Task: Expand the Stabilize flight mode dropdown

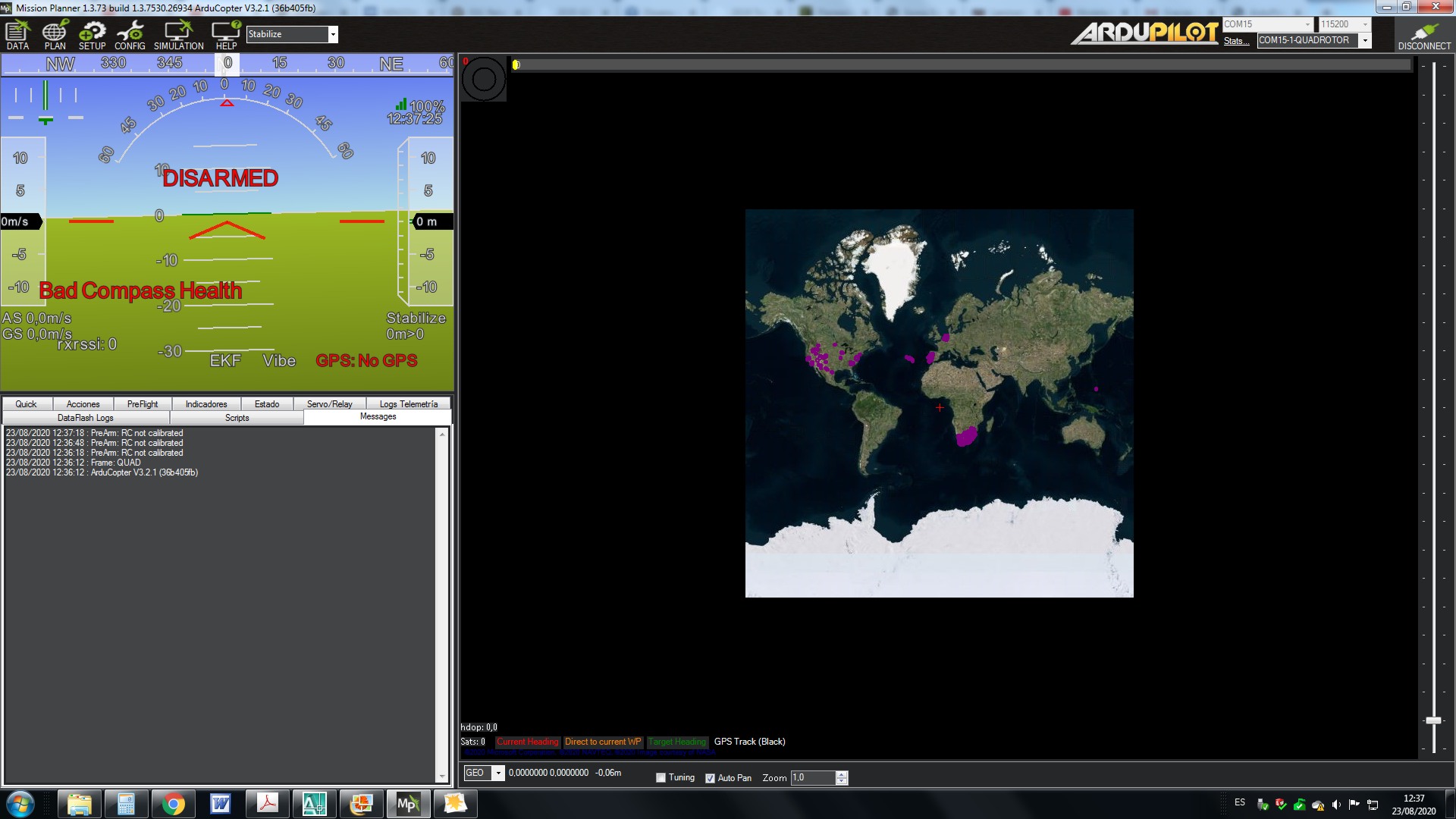Action: (x=332, y=34)
